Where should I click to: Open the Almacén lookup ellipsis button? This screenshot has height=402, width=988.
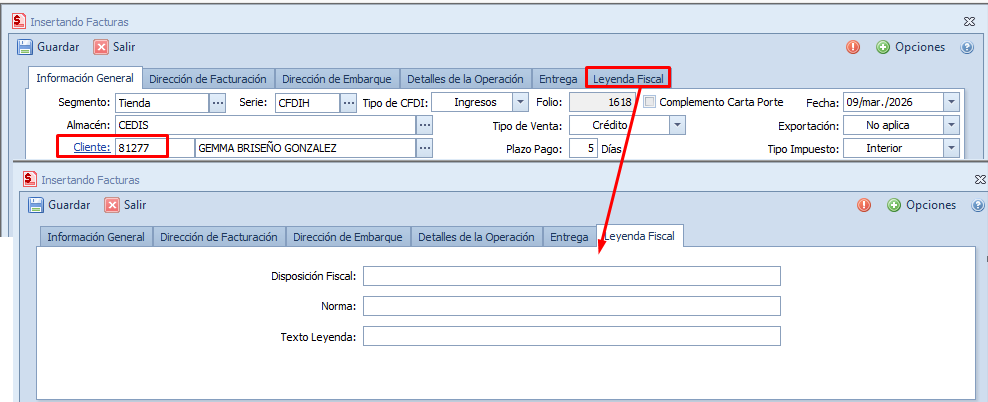coord(425,125)
